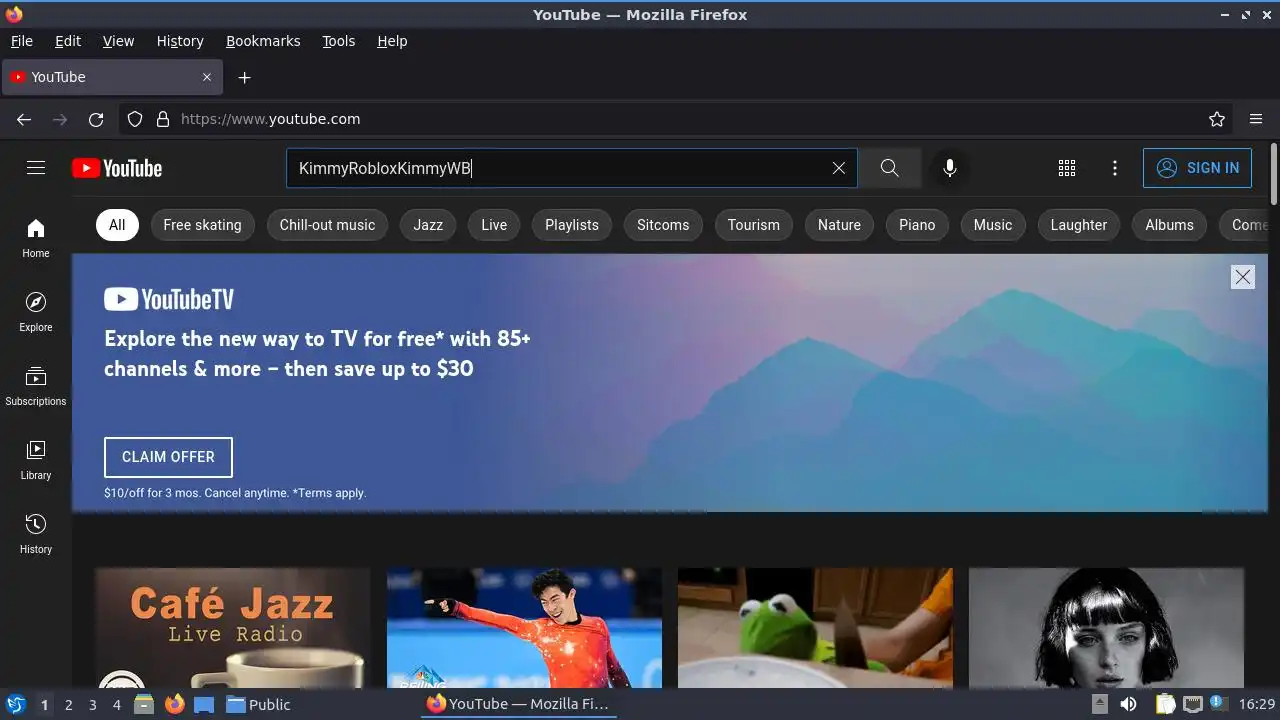Select the Live filter chip
Viewport: 1280px width, 720px height.
[494, 225]
